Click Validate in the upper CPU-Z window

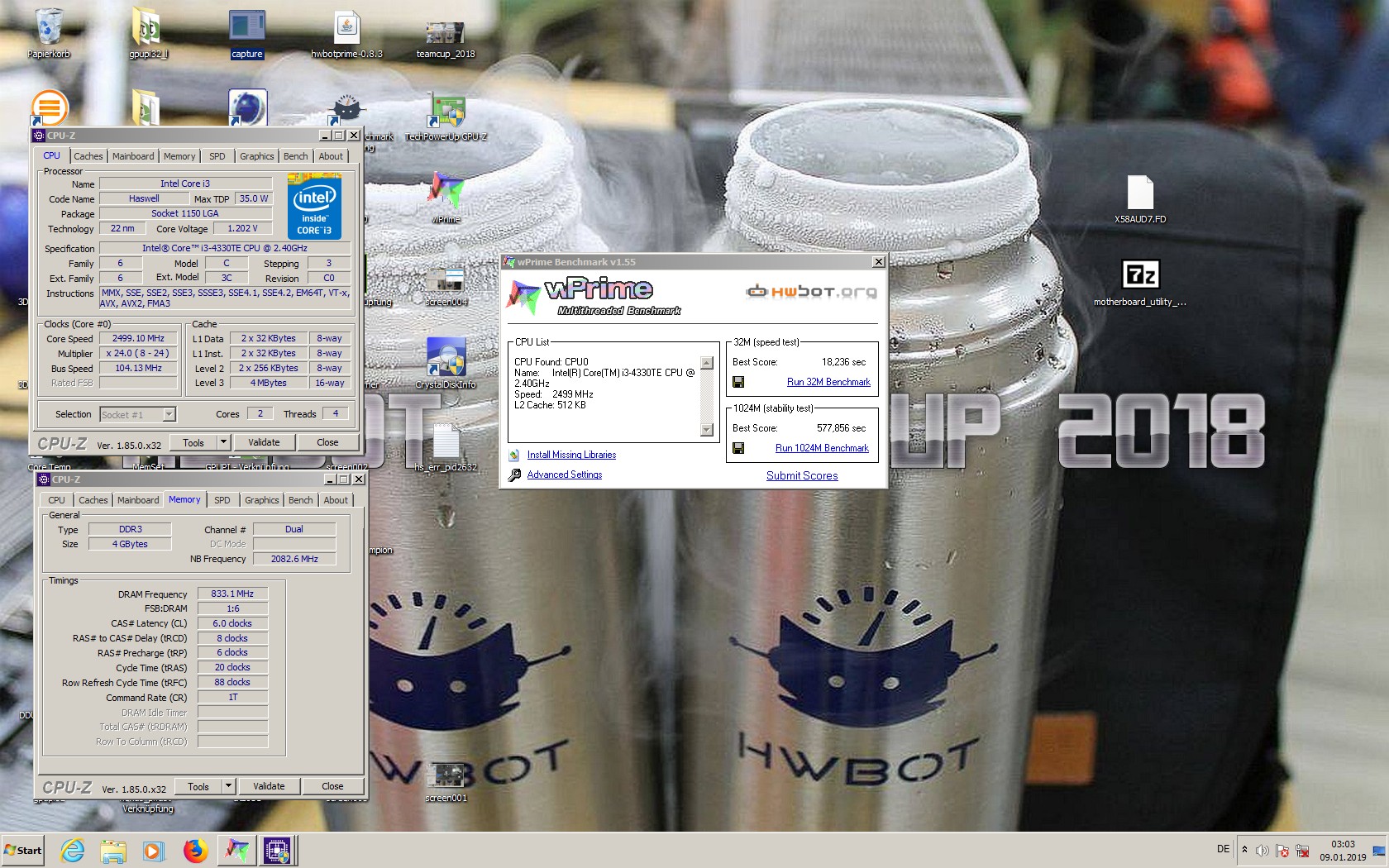[x=264, y=442]
